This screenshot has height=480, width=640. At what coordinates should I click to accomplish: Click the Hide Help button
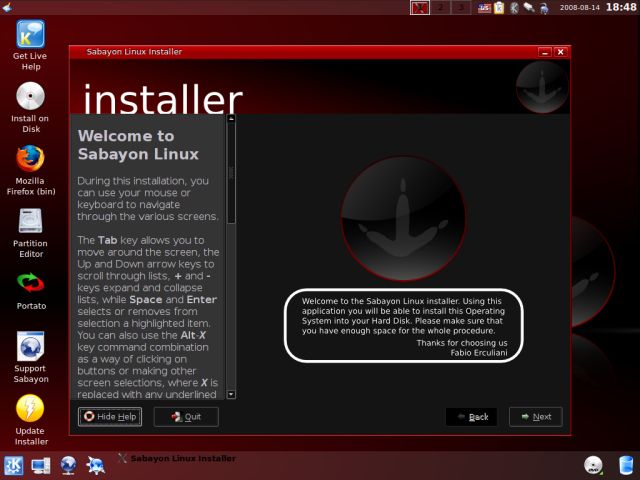coord(110,417)
